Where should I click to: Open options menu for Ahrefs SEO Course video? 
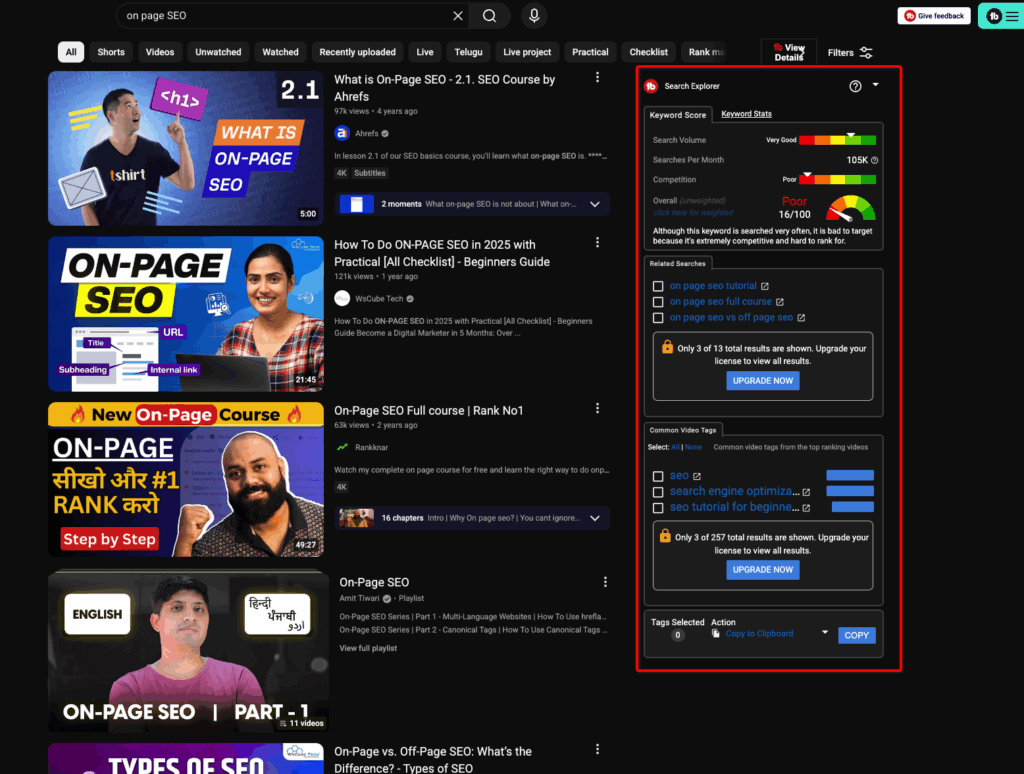[x=597, y=78]
